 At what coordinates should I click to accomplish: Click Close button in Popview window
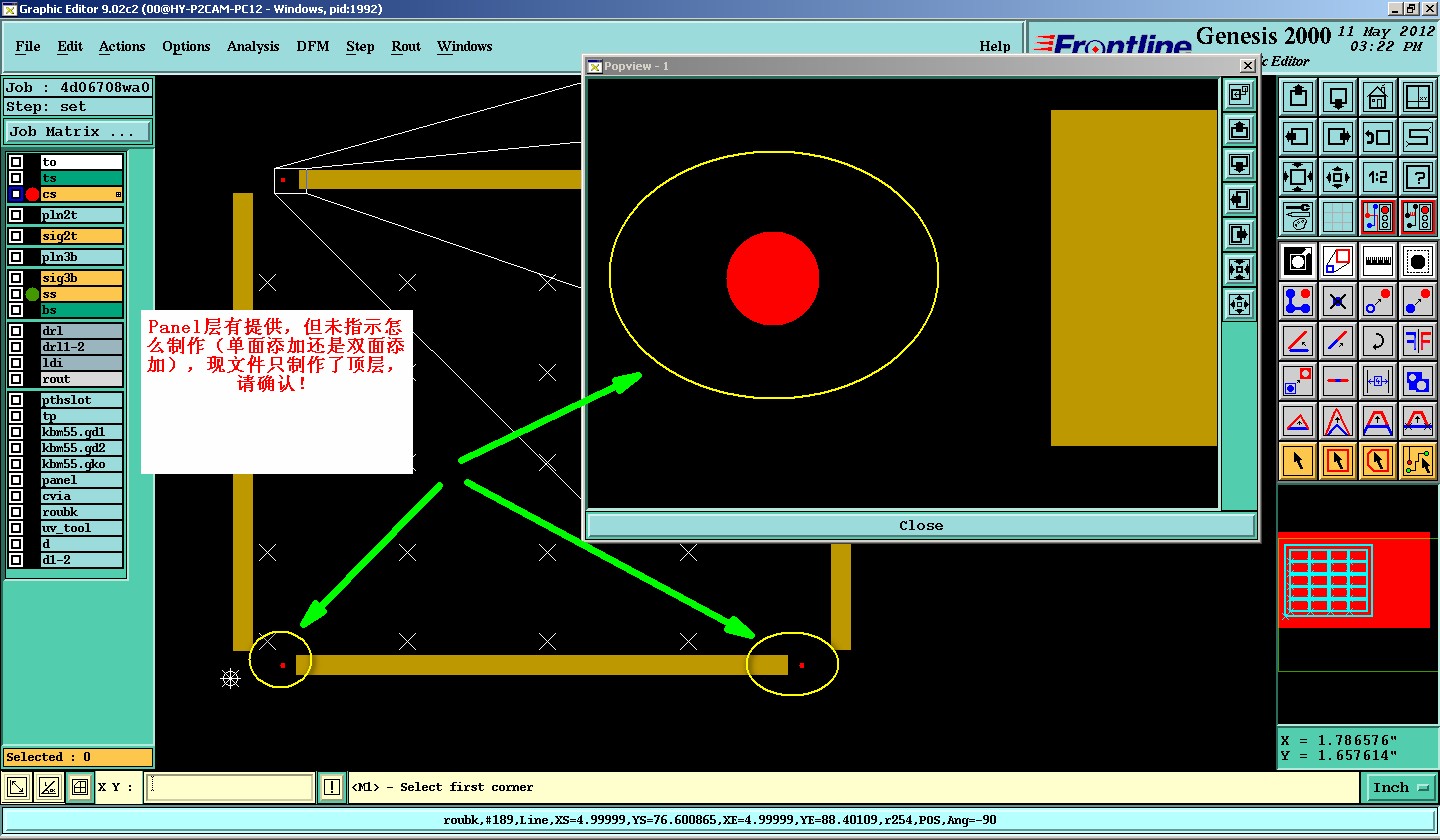[921, 526]
